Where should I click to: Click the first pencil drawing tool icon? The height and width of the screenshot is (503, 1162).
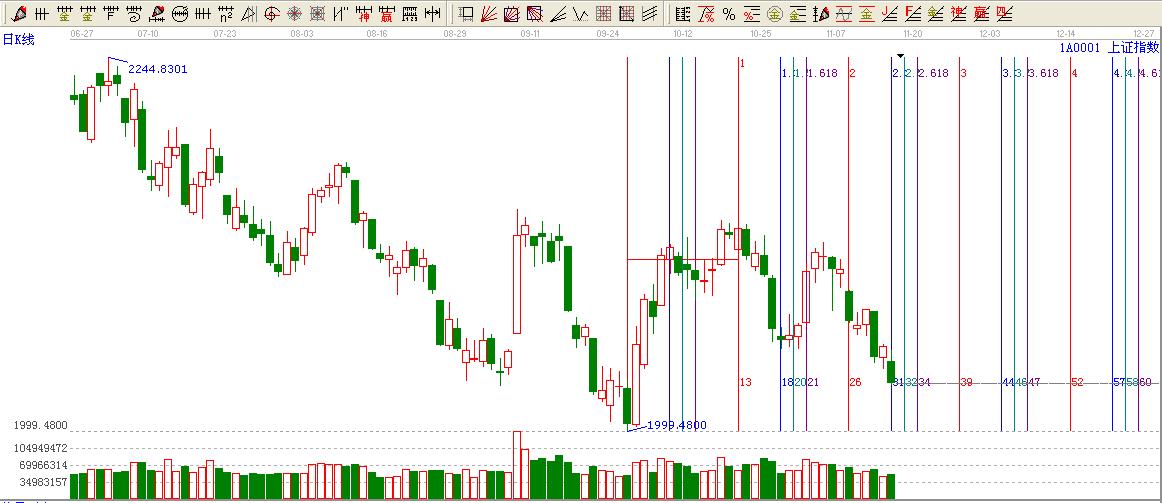[19, 14]
